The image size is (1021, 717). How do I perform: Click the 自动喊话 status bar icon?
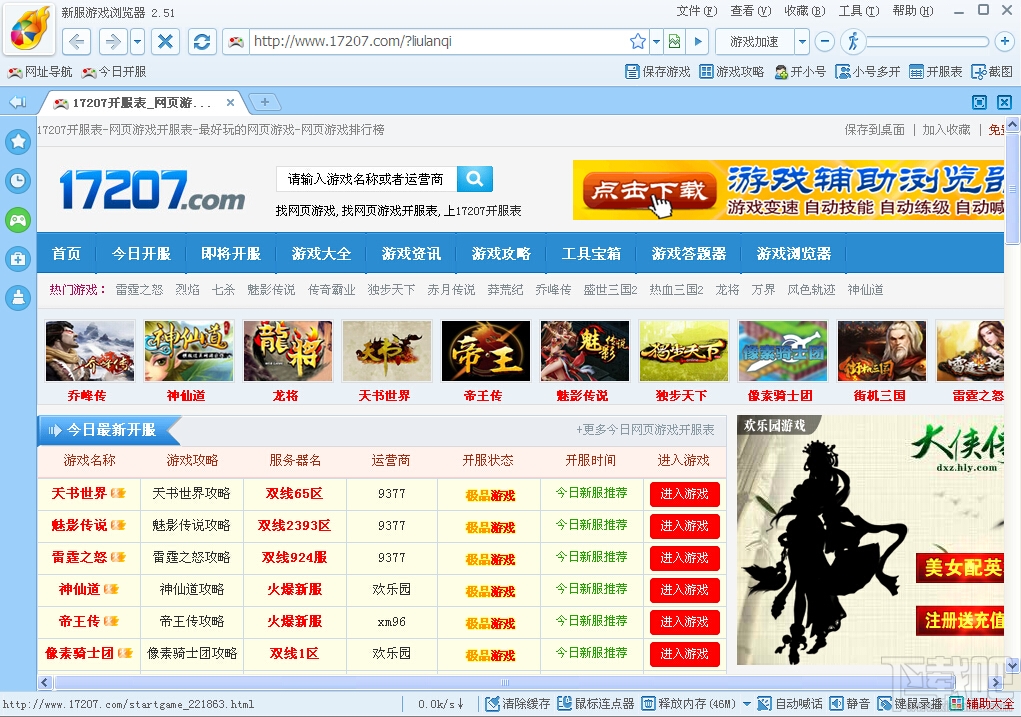pyautogui.click(x=790, y=704)
